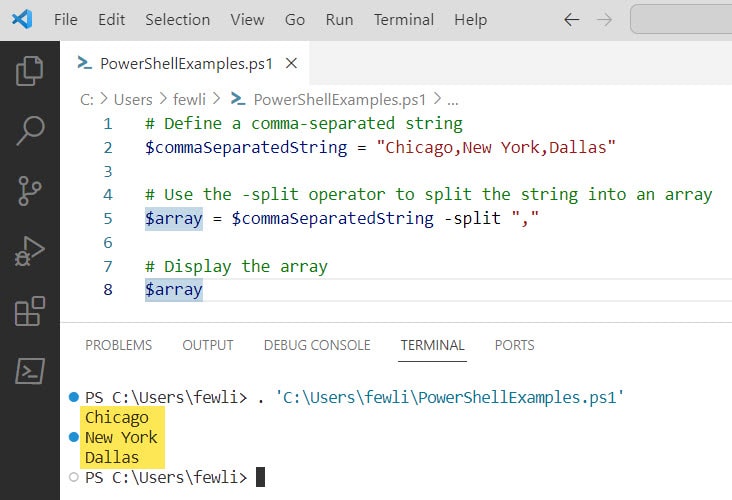Click PowerShell file icon in editor tab
The width and height of the screenshot is (732, 500).
pos(84,63)
